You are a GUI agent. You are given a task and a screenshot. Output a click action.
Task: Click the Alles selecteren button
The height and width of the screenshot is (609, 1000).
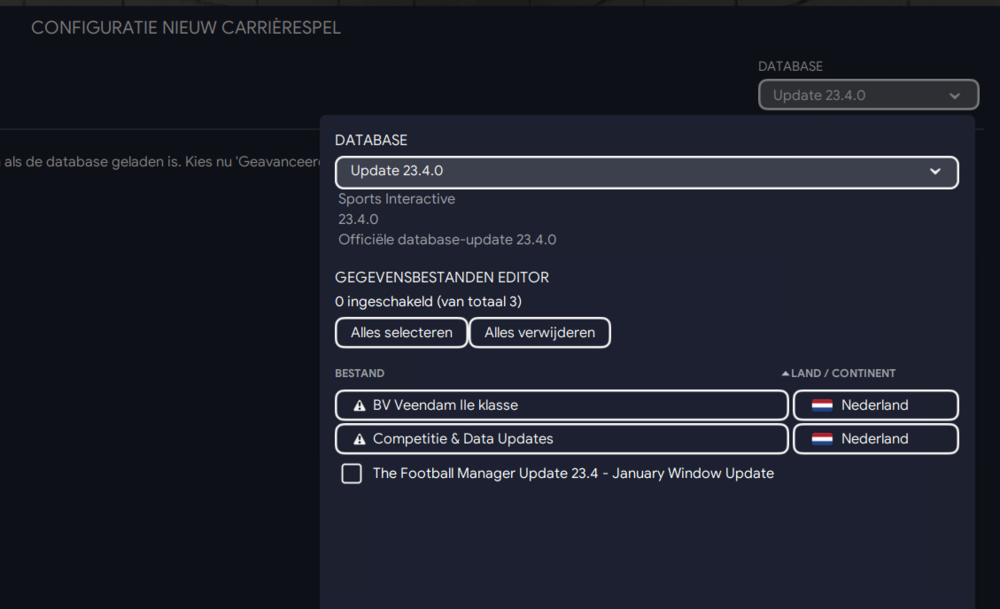(401, 332)
